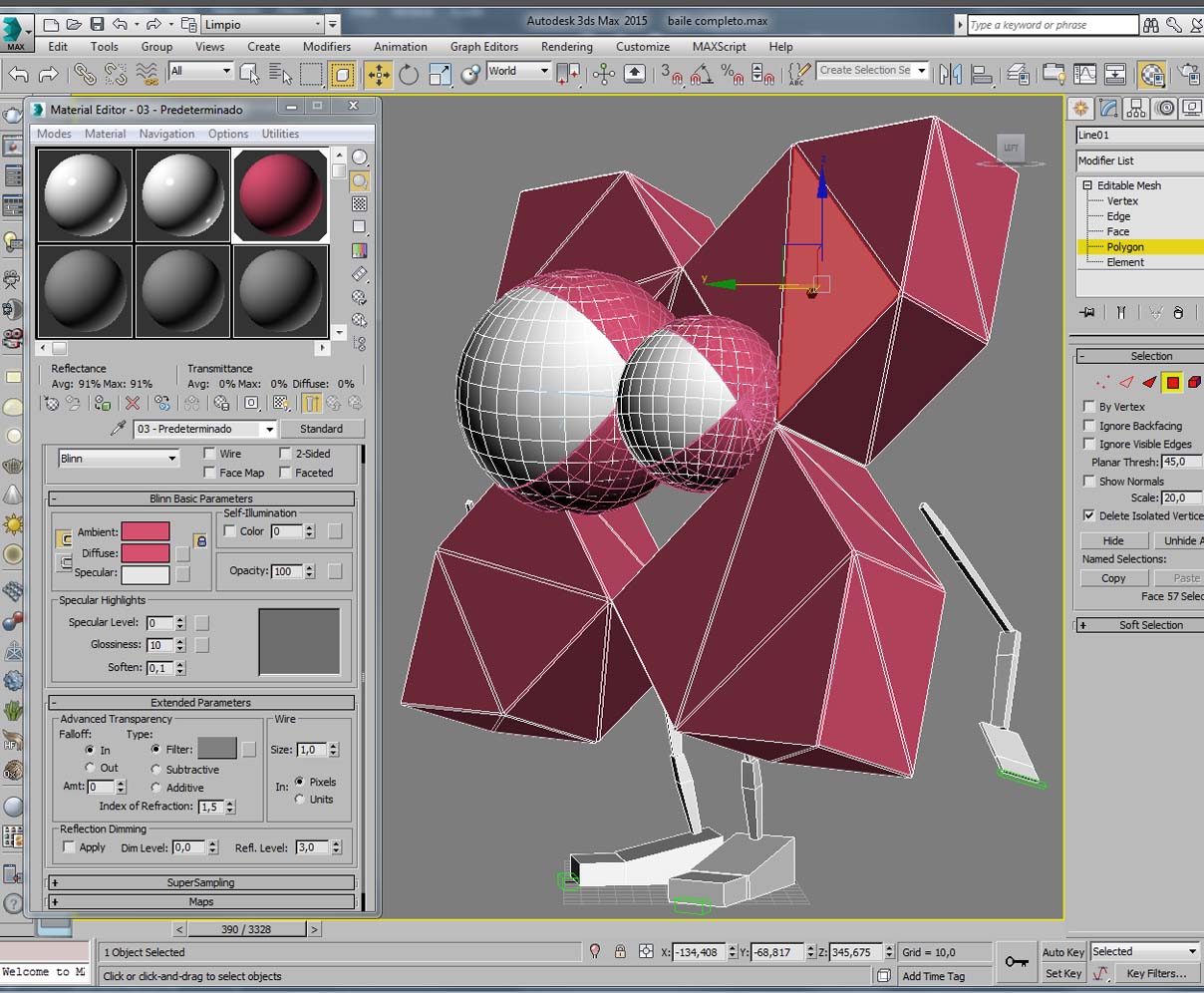Open the Blinn shader type dropdown
Image resolution: width=1204 pixels, height=993 pixels.
coord(118,459)
